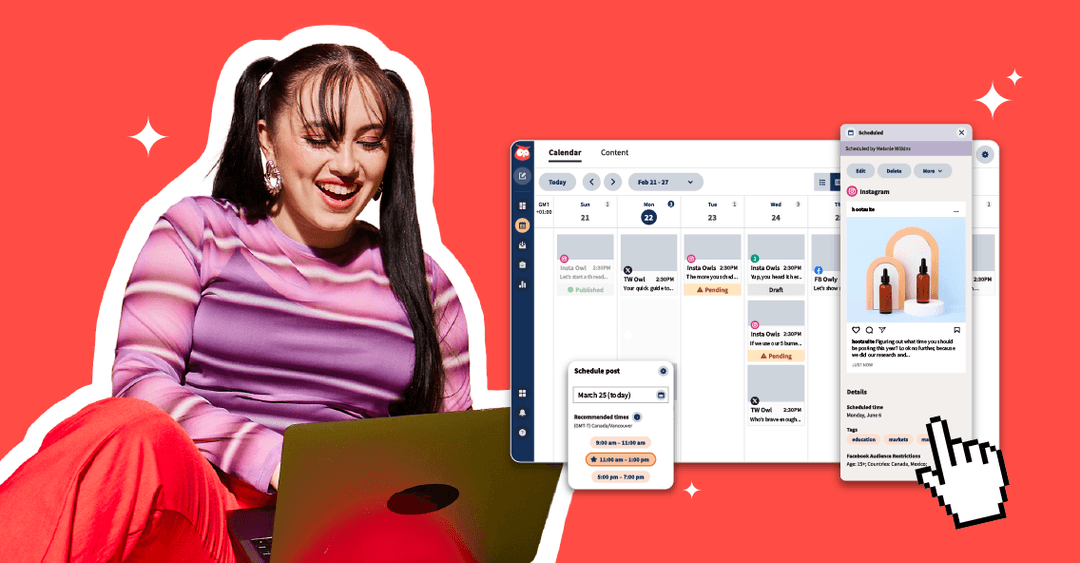
Task: Open the compose new post icon
Action: point(522,177)
